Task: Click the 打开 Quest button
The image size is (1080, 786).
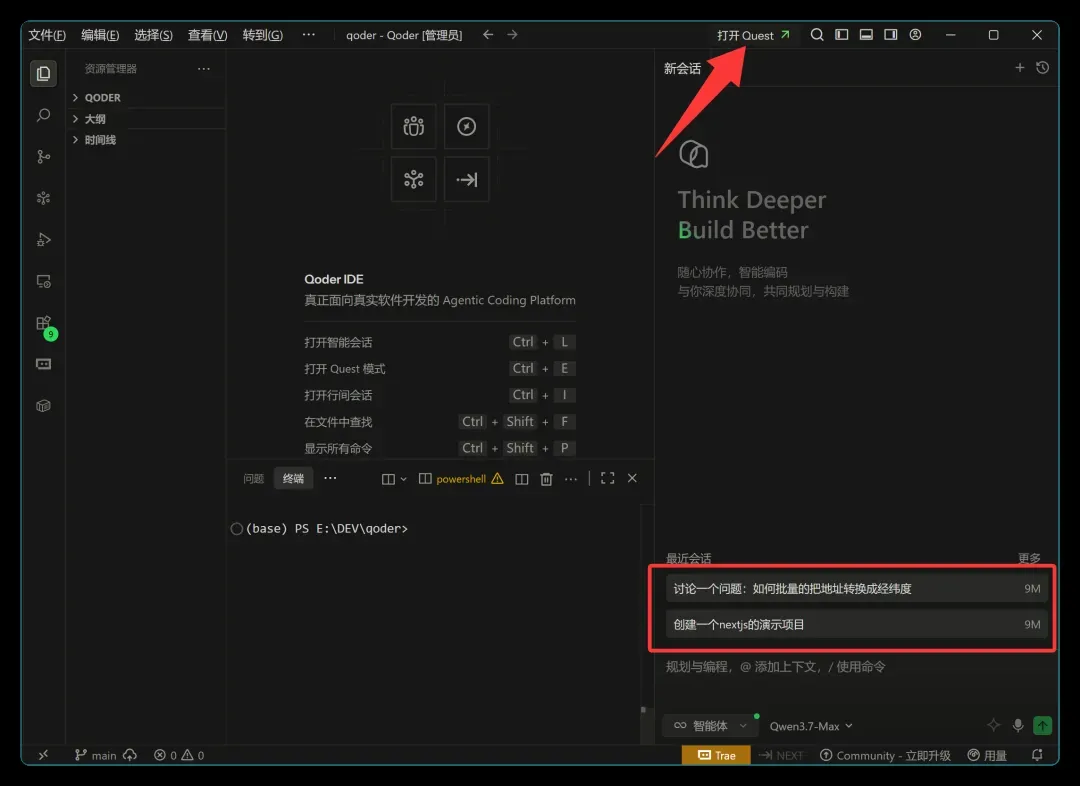Action: 754,35
